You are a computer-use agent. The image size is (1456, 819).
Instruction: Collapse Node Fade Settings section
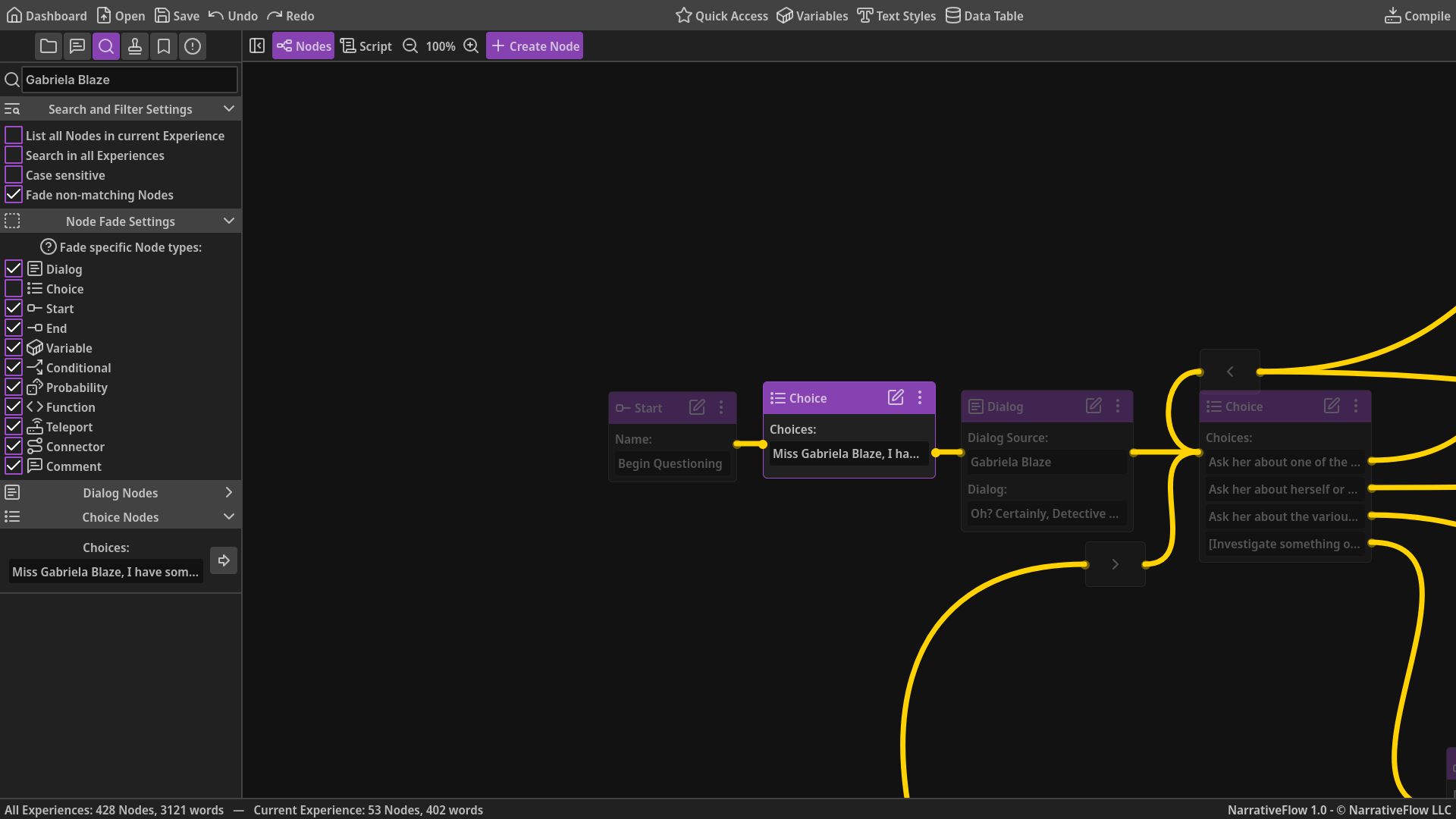click(x=229, y=221)
